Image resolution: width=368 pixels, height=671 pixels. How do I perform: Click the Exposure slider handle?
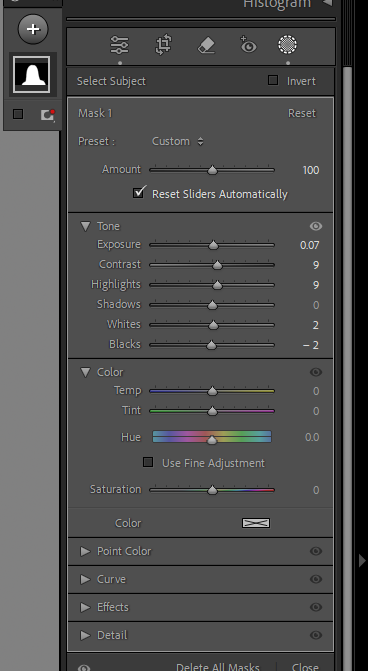click(x=213, y=245)
